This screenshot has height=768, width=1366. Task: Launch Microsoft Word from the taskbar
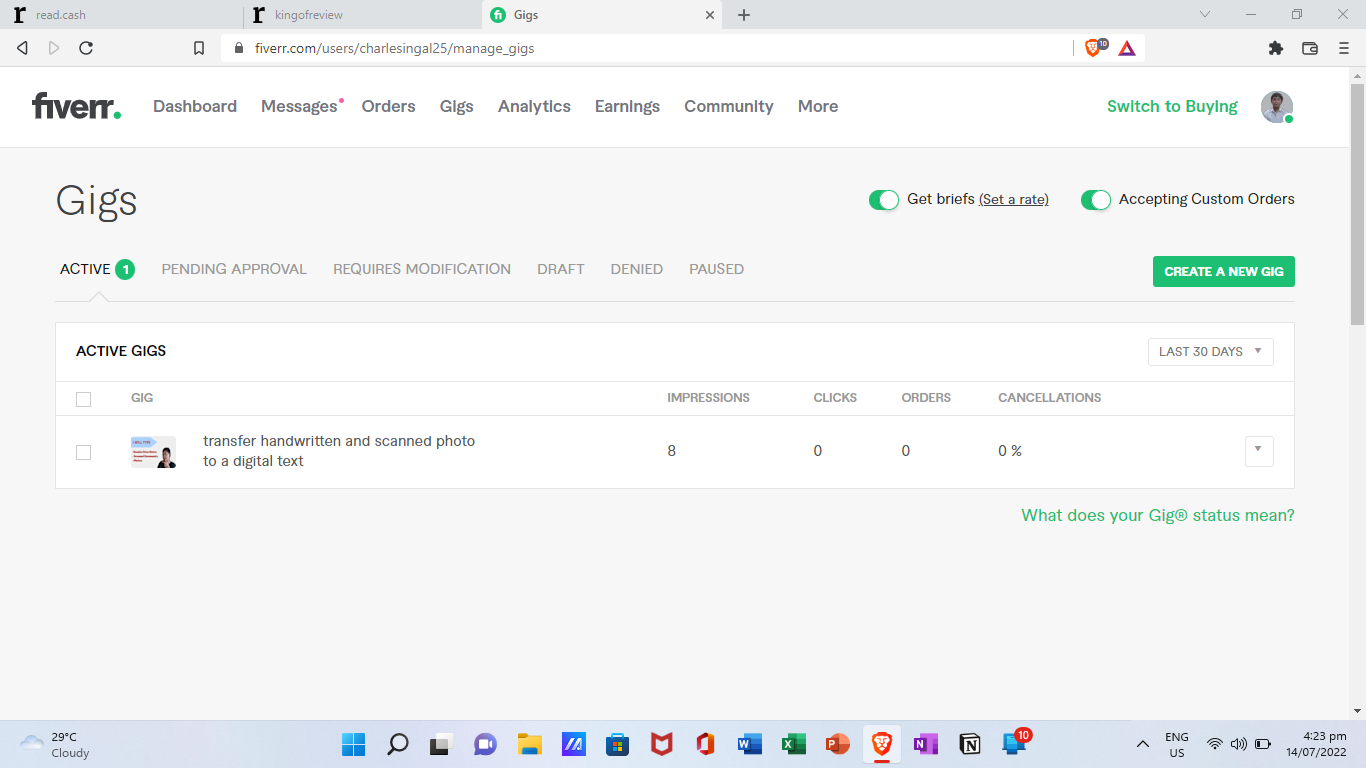click(749, 744)
